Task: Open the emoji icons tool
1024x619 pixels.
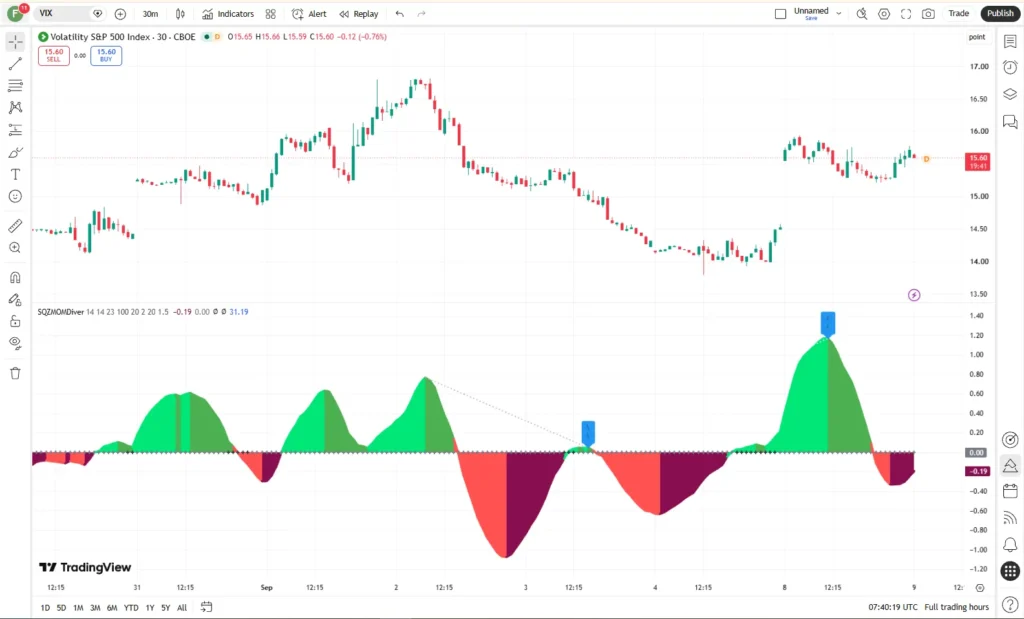Action: point(15,197)
